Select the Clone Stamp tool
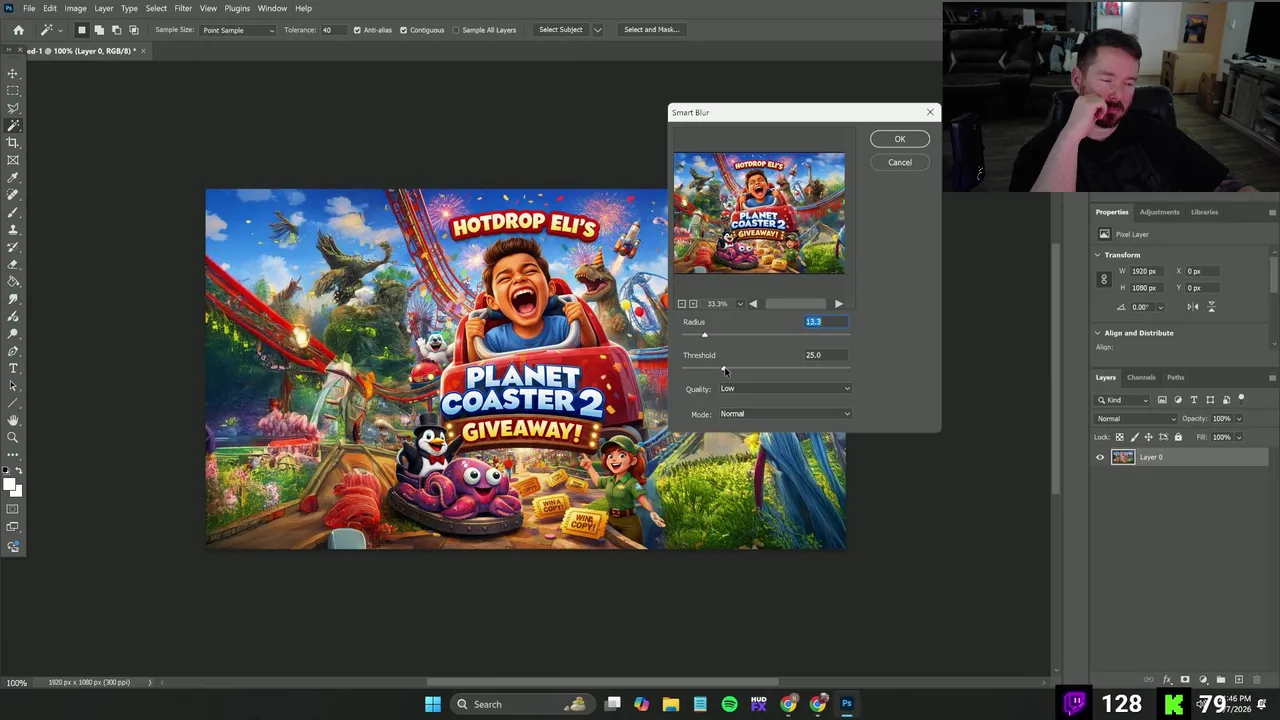Viewport: 1280px width, 720px height. tap(13, 229)
